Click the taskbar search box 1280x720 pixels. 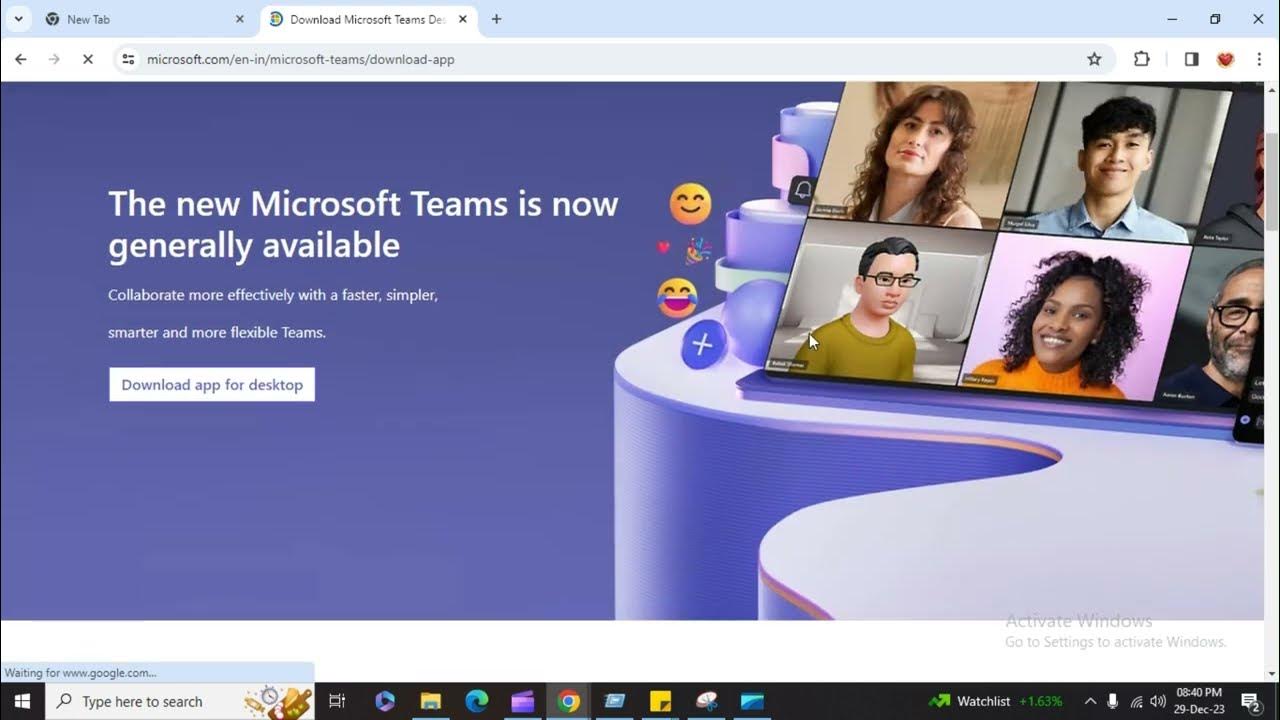[x=180, y=701]
